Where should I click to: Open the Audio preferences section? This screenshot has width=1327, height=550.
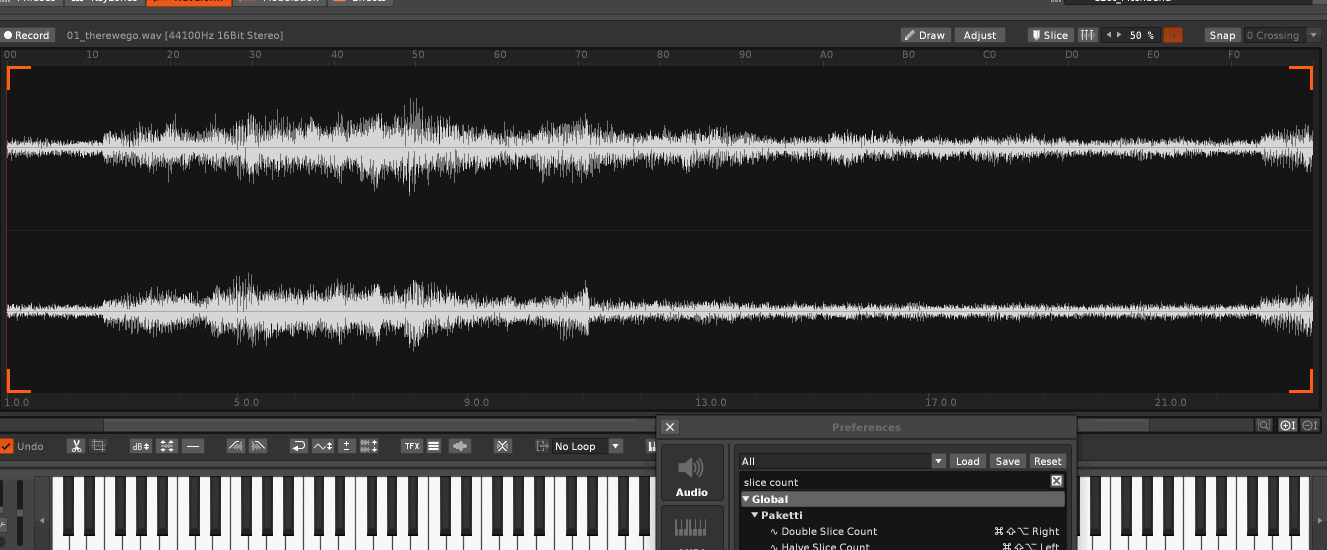pos(691,473)
